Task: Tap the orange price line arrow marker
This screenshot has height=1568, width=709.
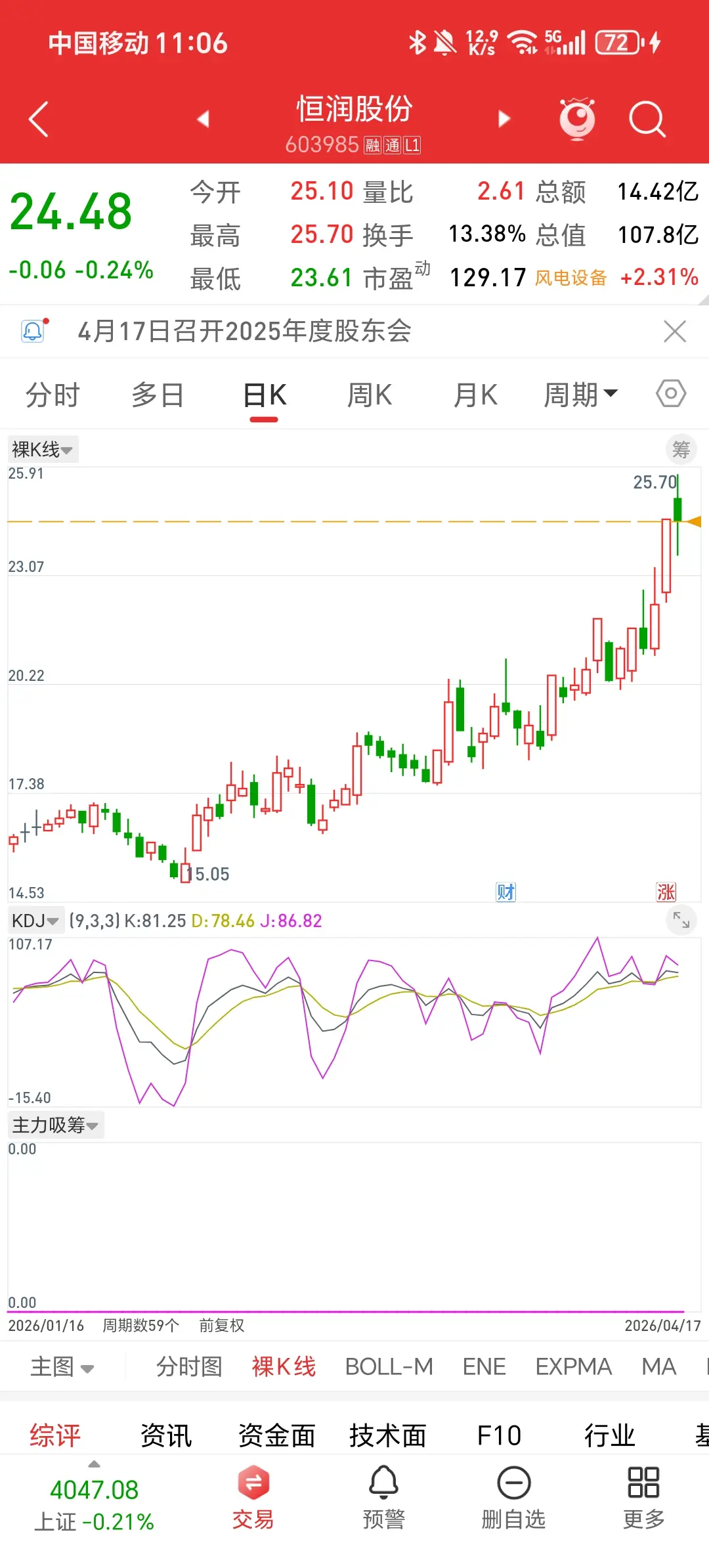Action: (x=693, y=521)
